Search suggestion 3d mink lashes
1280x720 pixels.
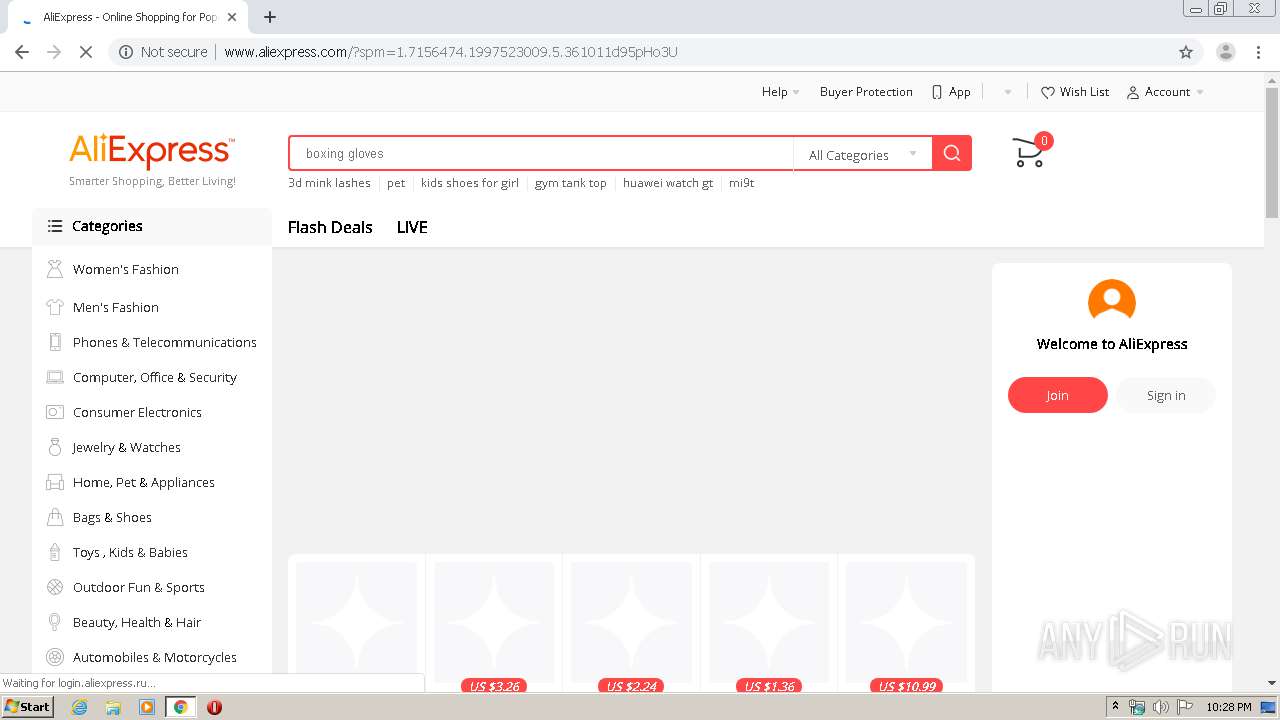click(329, 183)
